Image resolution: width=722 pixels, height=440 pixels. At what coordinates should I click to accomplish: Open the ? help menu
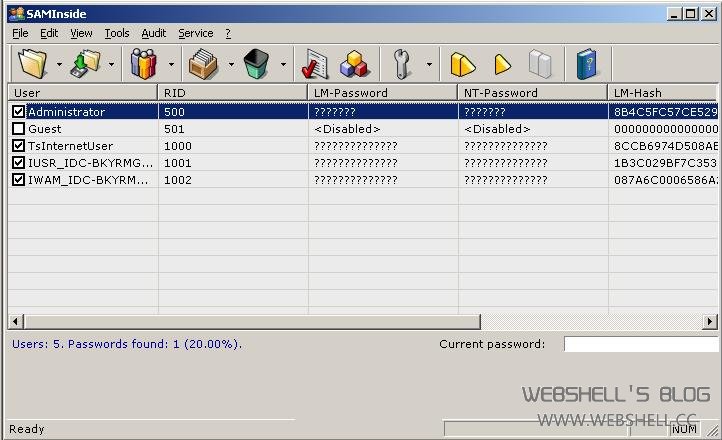point(228,33)
